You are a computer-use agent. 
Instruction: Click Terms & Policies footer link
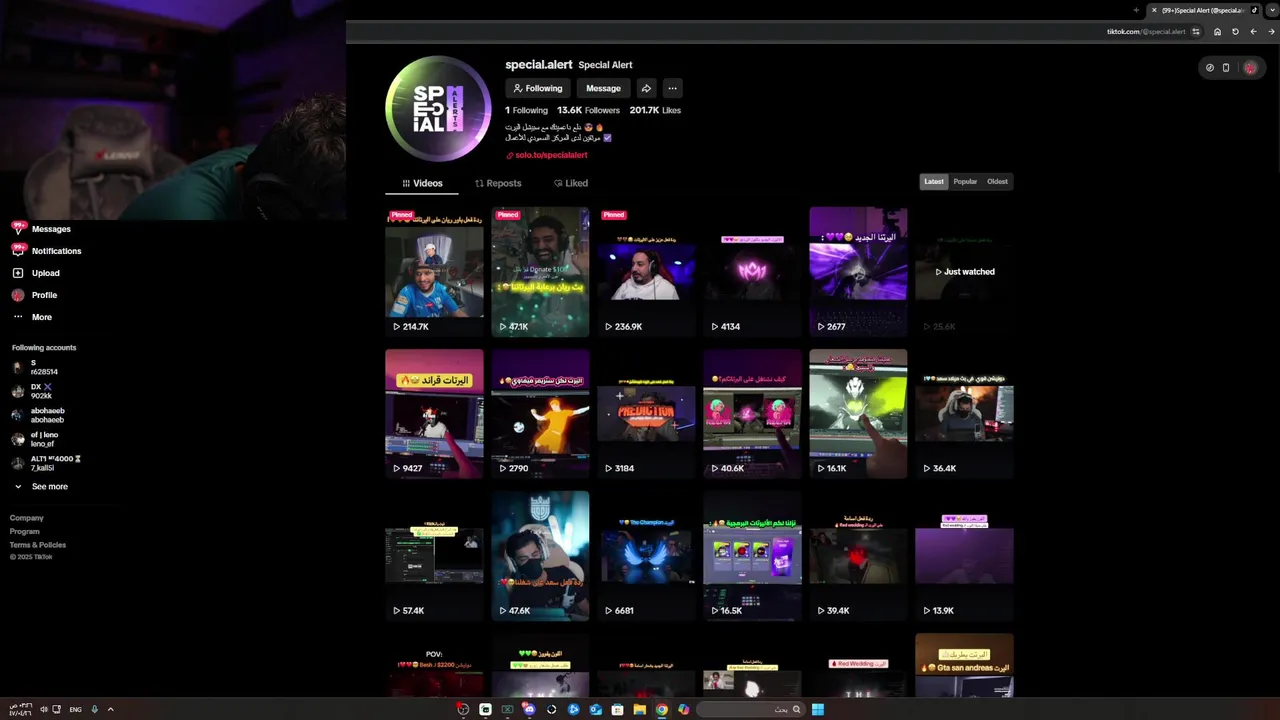coord(38,545)
